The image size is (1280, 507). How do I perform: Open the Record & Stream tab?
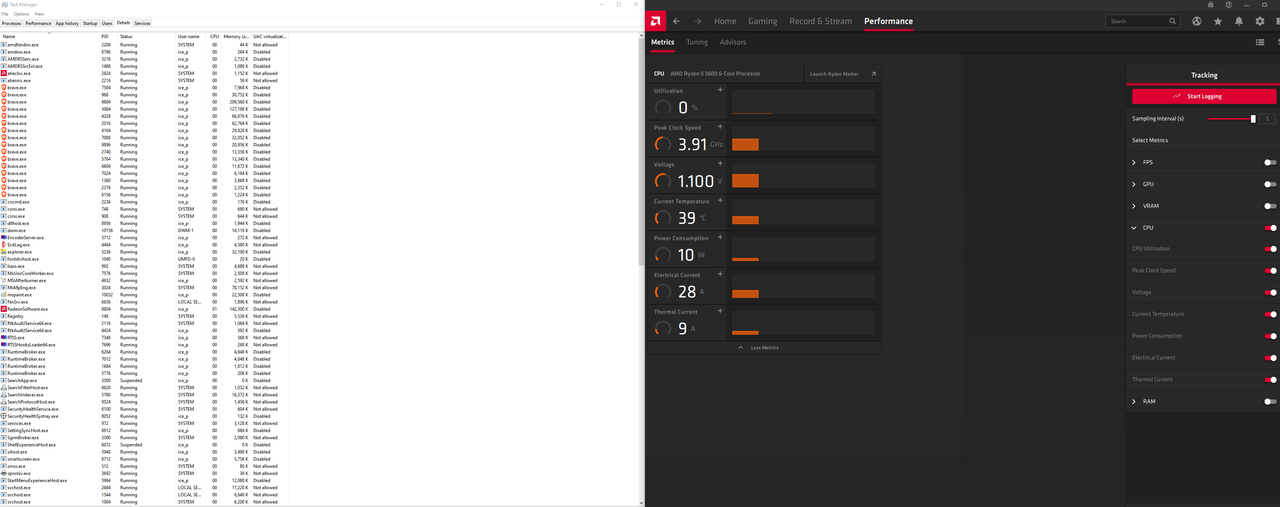[821, 21]
